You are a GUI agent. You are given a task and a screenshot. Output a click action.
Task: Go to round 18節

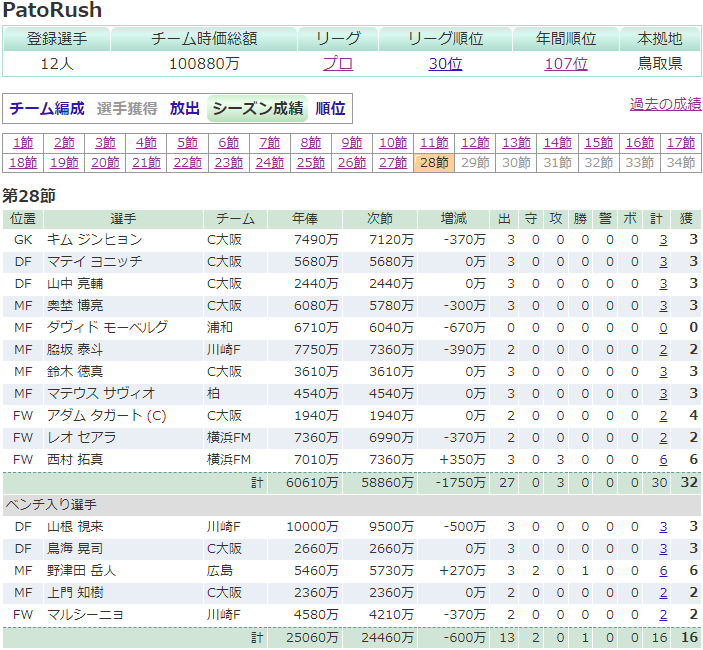tap(23, 163)
